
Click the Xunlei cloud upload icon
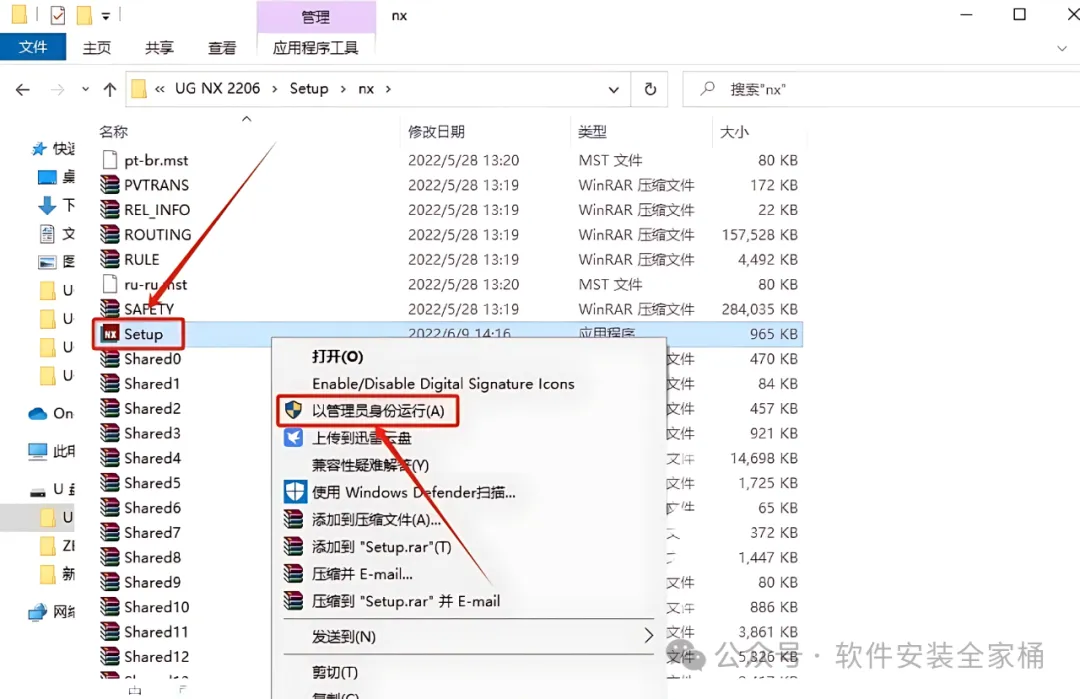293,437
